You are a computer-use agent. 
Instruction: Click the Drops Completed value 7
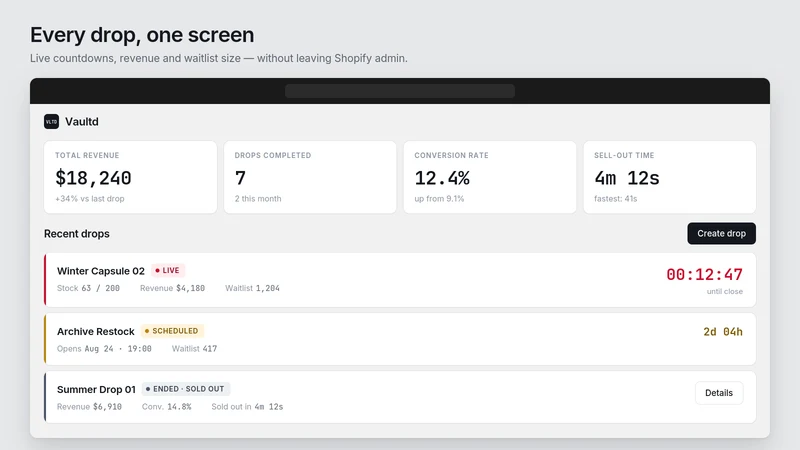click(x=240, y=178)
